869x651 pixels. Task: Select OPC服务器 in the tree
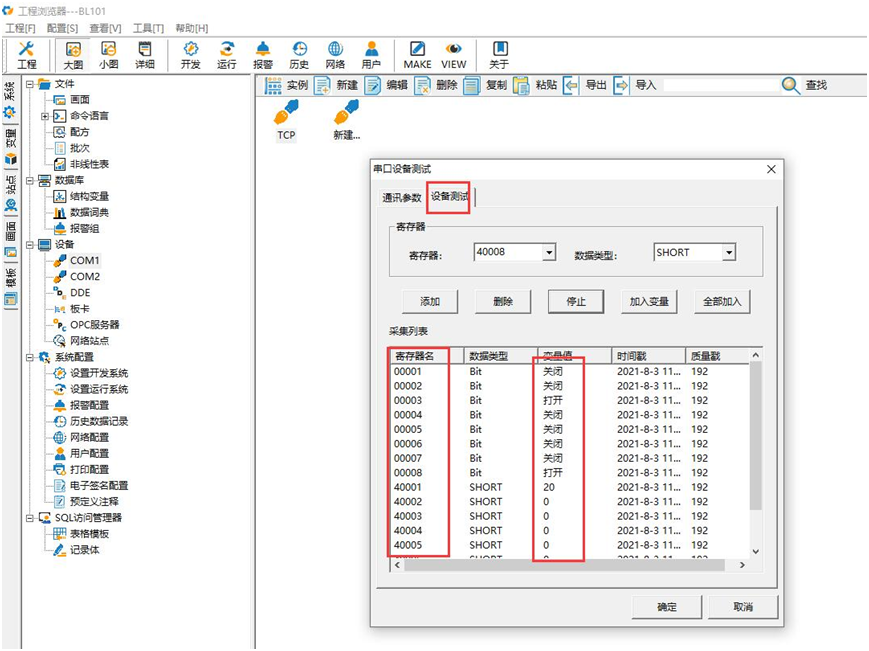pyautogui.click(x=95, y=325)
